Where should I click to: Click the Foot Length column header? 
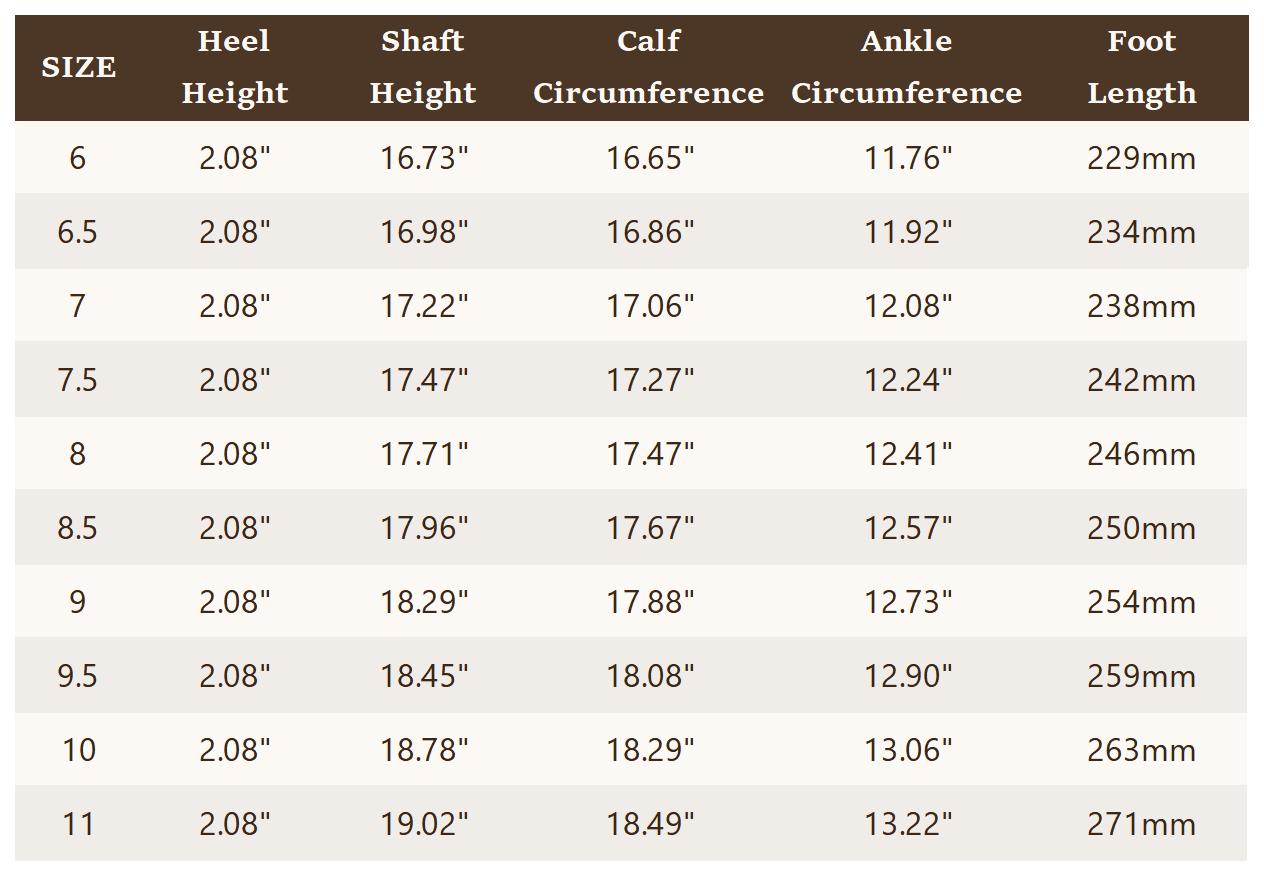[x=1141, y=67]
